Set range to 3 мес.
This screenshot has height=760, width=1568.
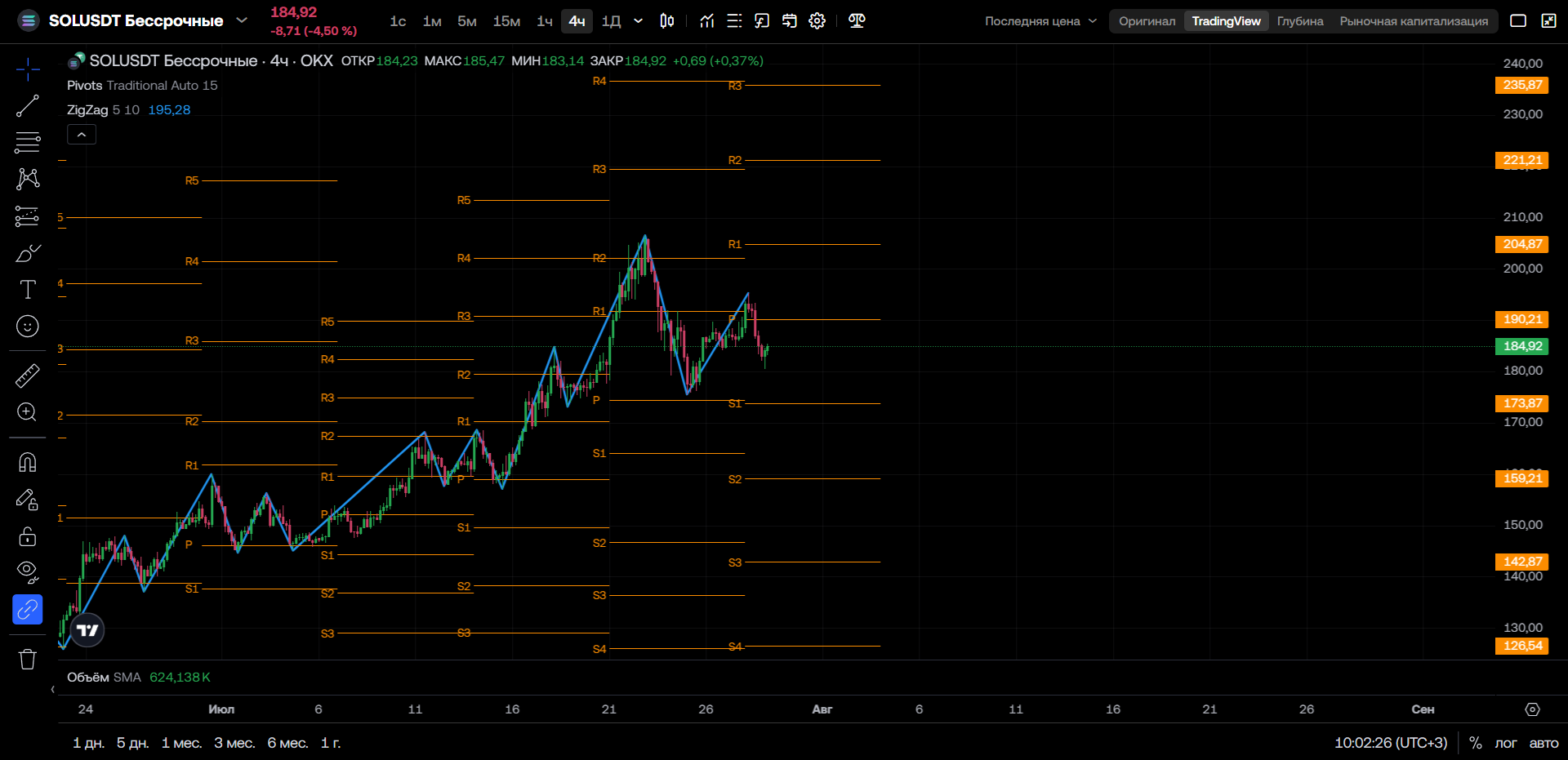[x=234, y=743]
